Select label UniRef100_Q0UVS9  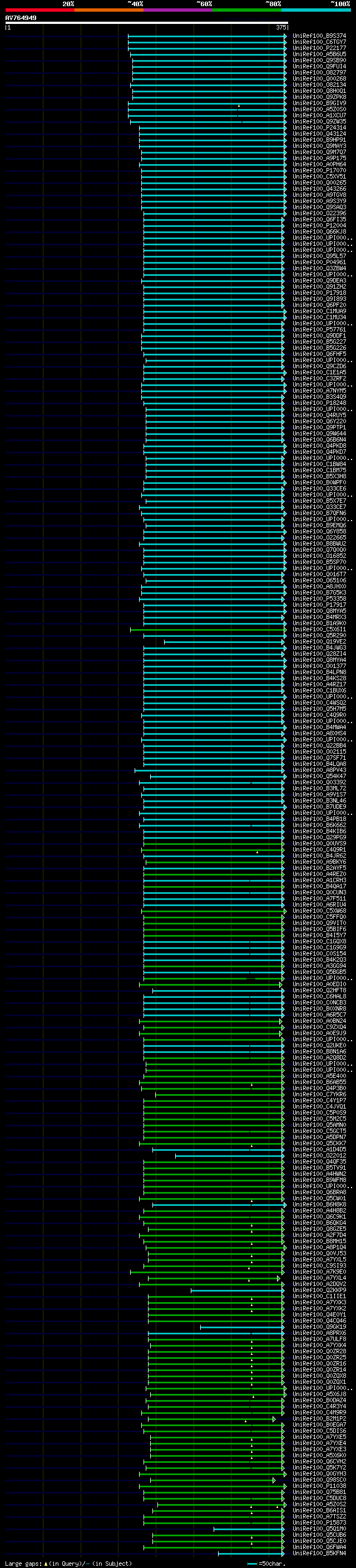tap(319, 844)
